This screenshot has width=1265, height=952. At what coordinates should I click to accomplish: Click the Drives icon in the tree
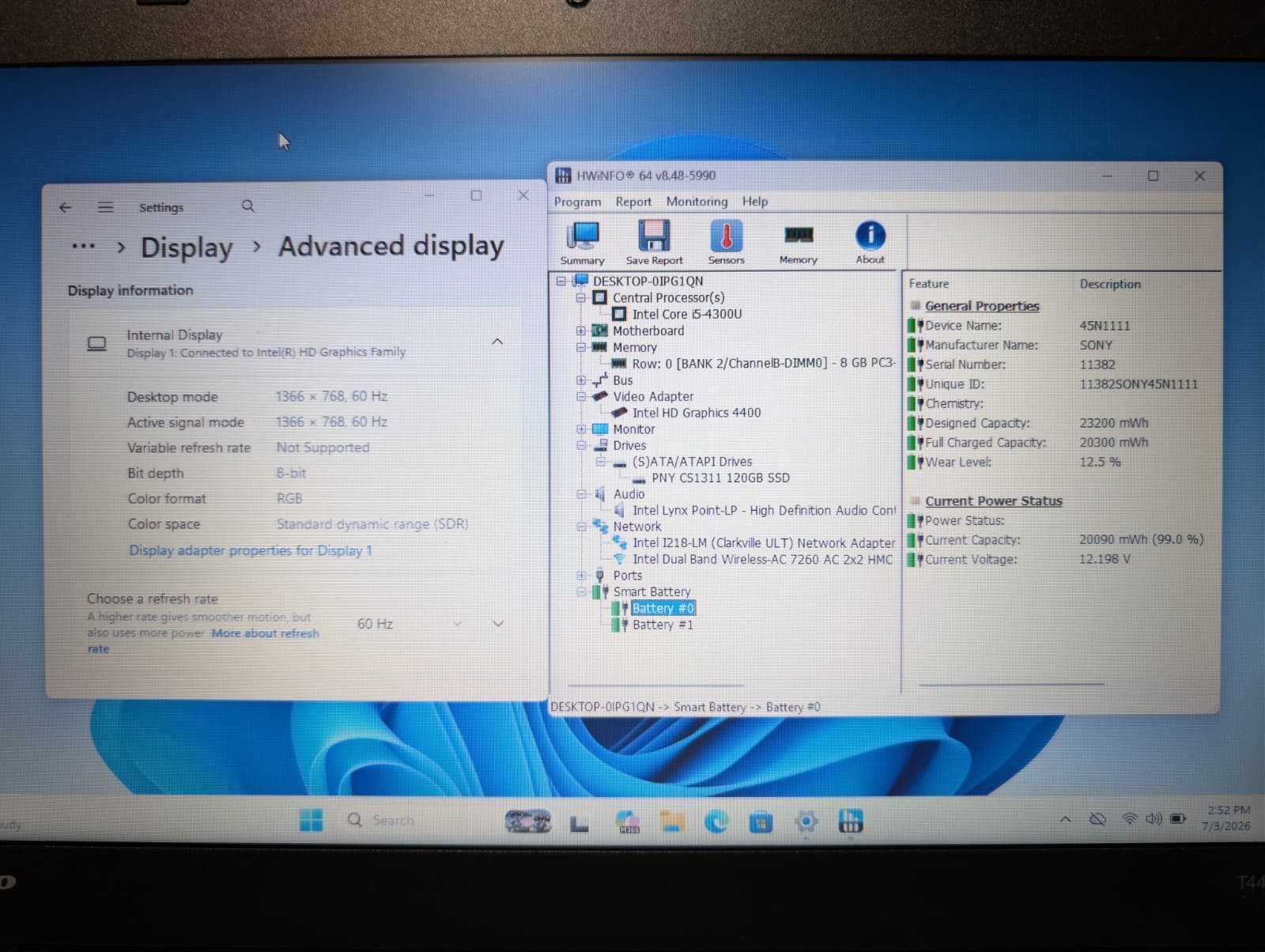pos(600,445)
